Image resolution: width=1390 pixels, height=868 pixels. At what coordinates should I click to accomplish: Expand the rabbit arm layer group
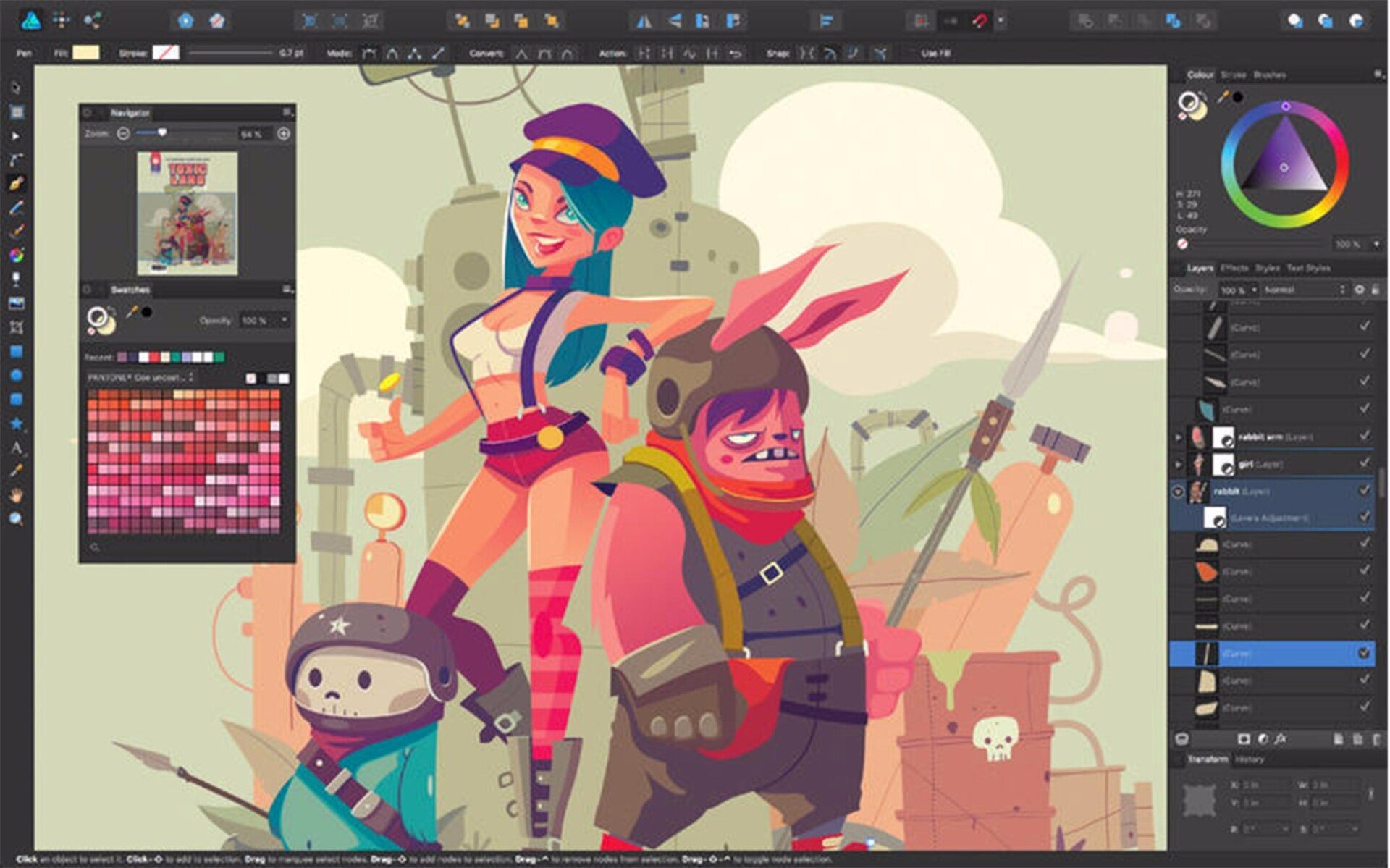click(x=1179, y=437)
